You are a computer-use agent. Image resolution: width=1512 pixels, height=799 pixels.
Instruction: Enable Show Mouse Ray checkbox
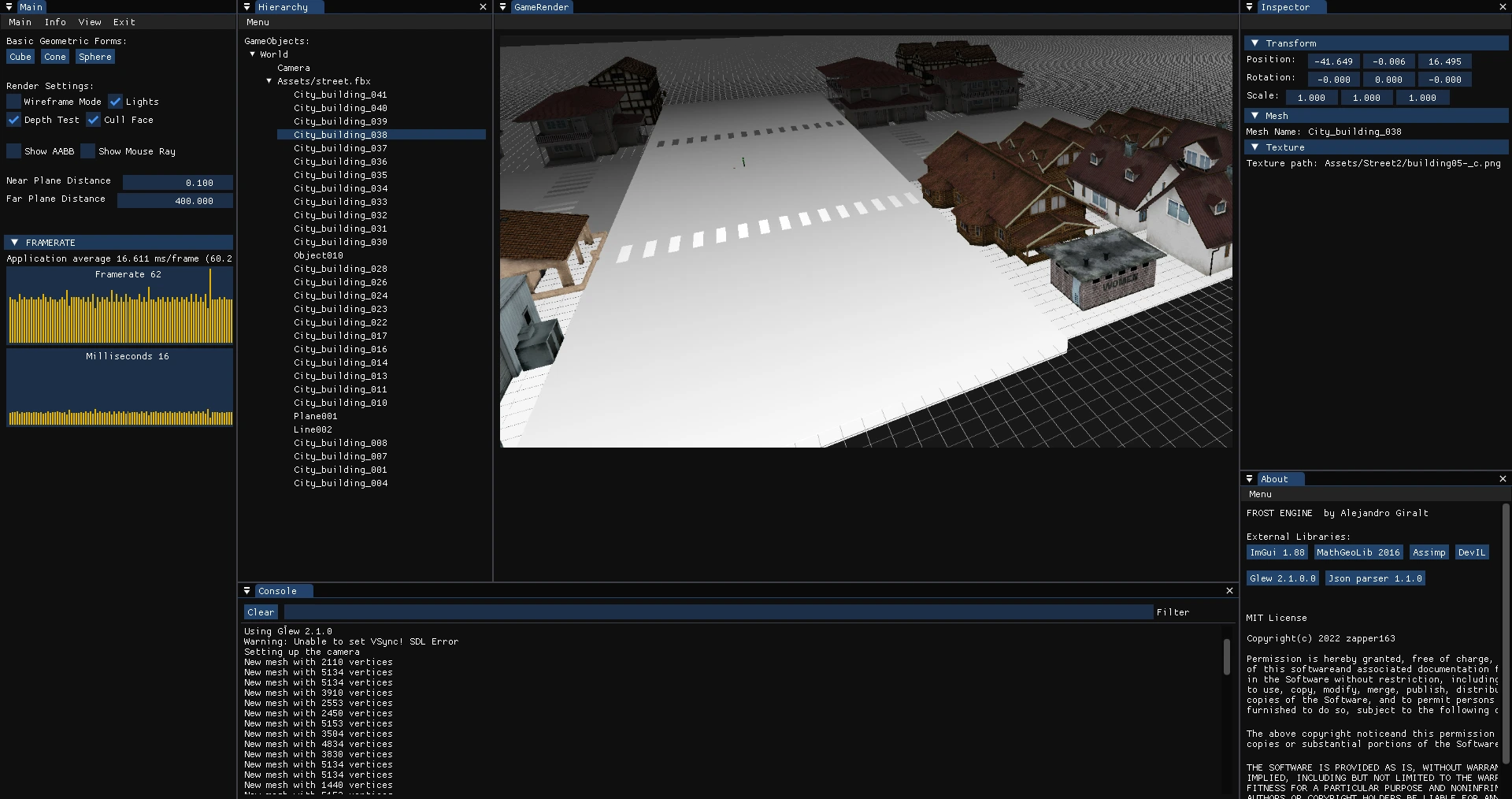pyautogui.click(x=88, y=151)
